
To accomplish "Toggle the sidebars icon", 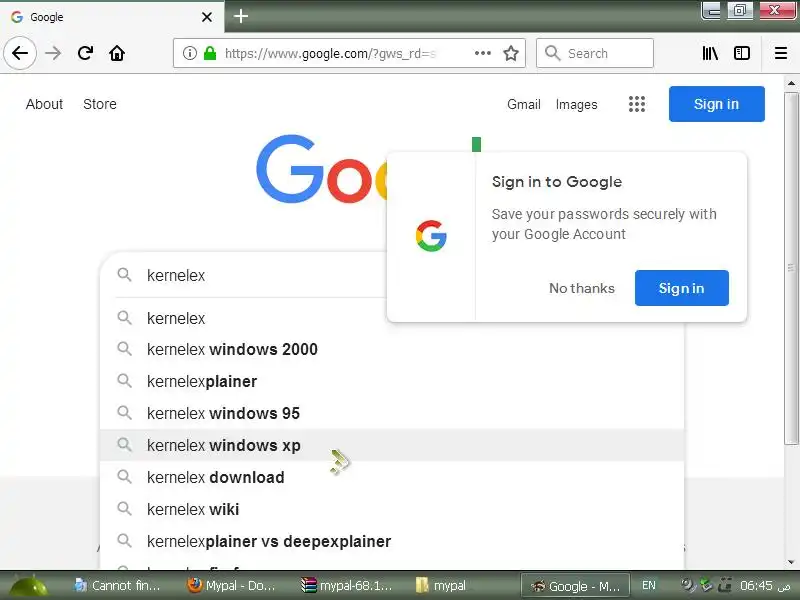I will click(x=742, y=53).
